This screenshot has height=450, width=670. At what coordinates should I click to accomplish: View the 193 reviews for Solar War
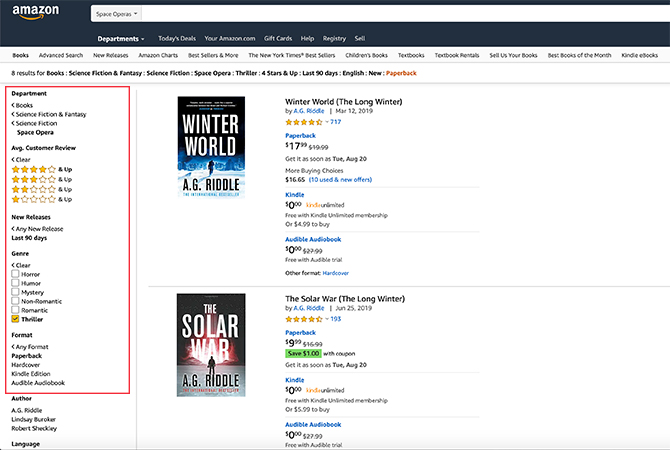pos(335,319)
